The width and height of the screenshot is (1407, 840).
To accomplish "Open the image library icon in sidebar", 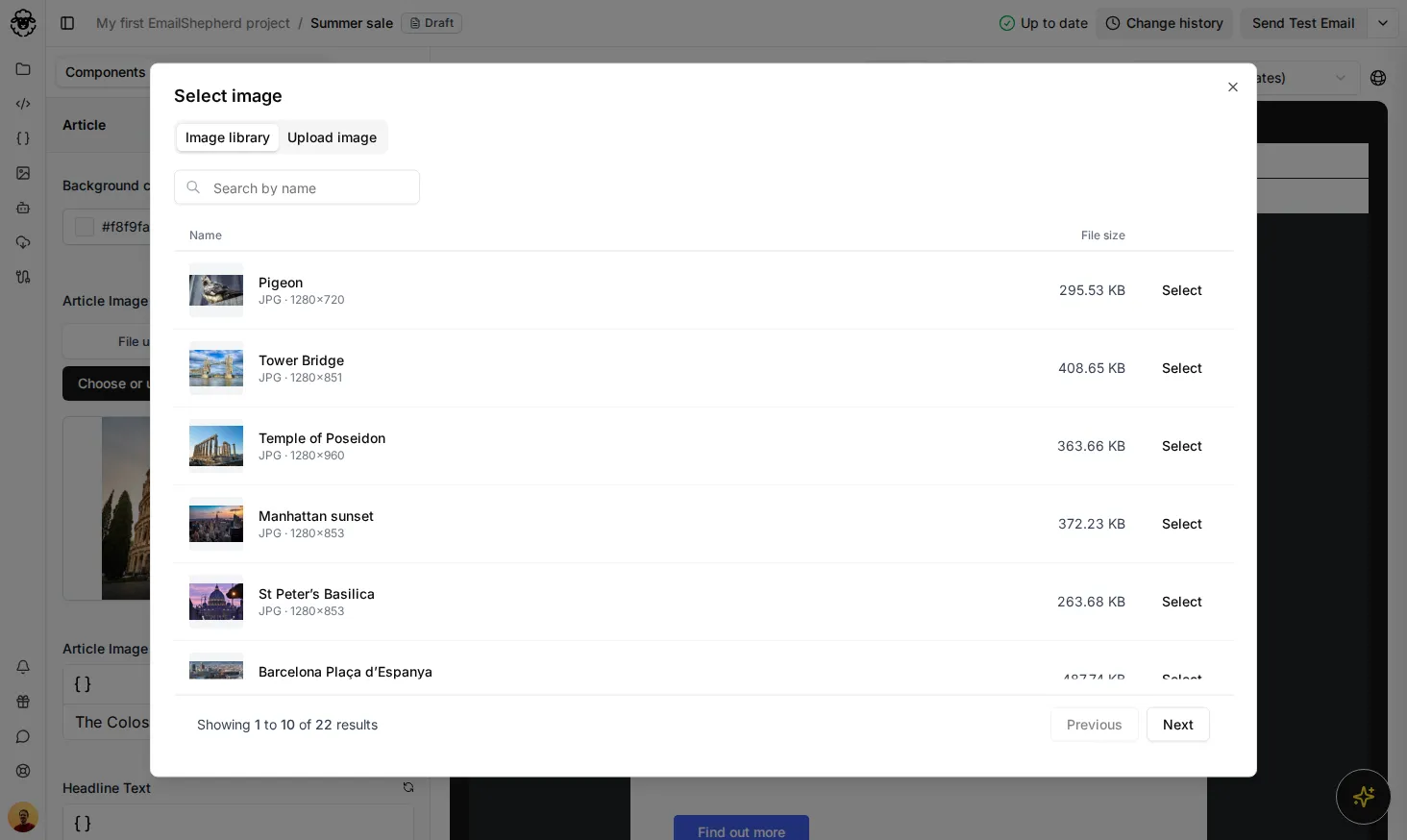I will pyautogui.click(x=23, y=173).
